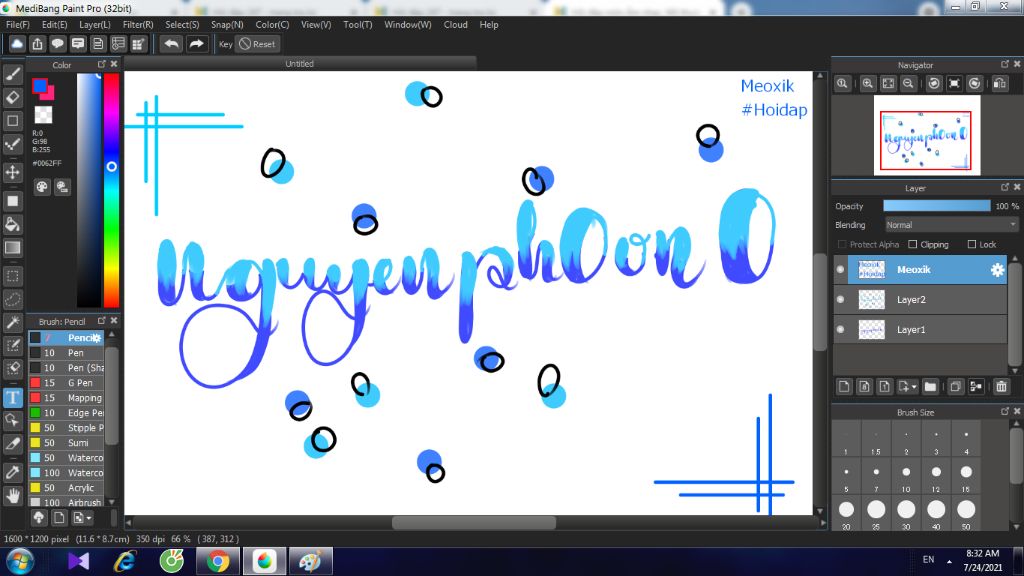1024x576 pixels.
Task: Select the Gradient tool
Action: [12, 248]
